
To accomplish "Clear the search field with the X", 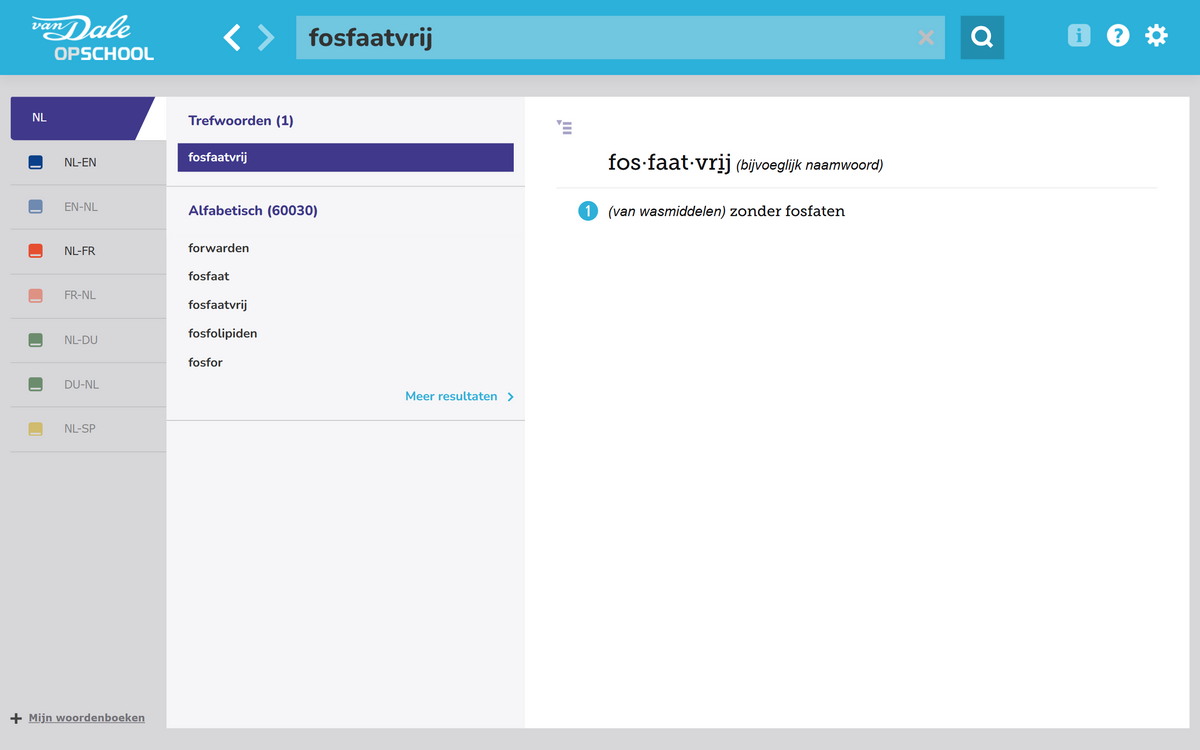I will [x=926, y=38].
